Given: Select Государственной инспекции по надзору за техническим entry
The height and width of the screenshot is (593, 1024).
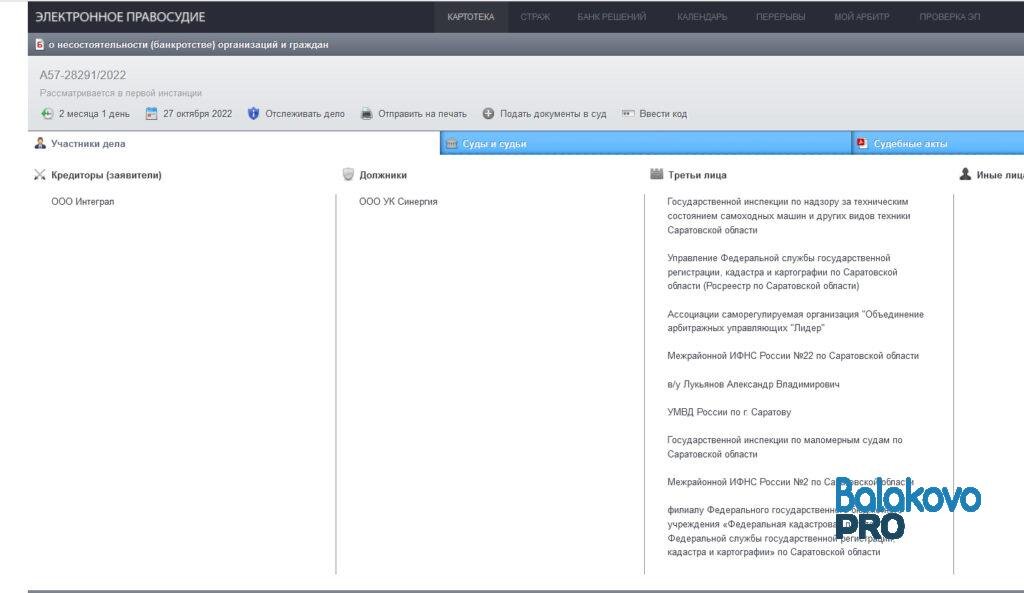Looking at the screenshot, I should click(x=789, y=216).
